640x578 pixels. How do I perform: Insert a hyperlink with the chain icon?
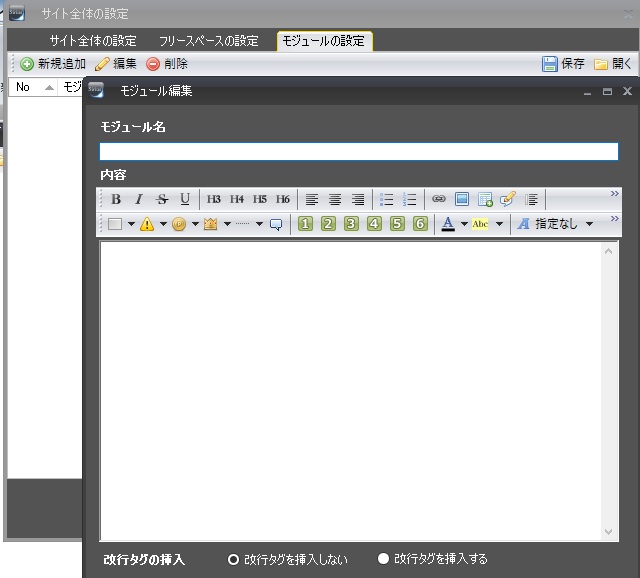point(438,199)
